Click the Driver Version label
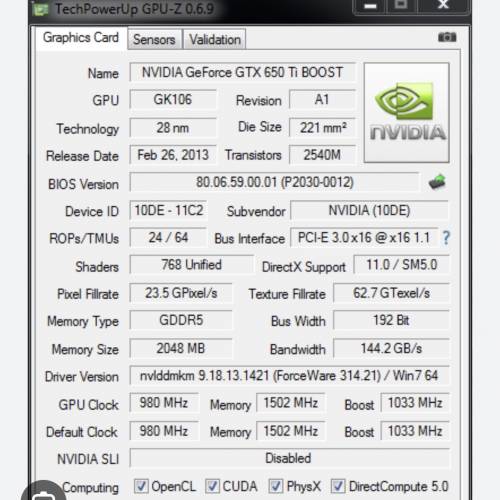The image size is (500, 500). click(82, 377)
